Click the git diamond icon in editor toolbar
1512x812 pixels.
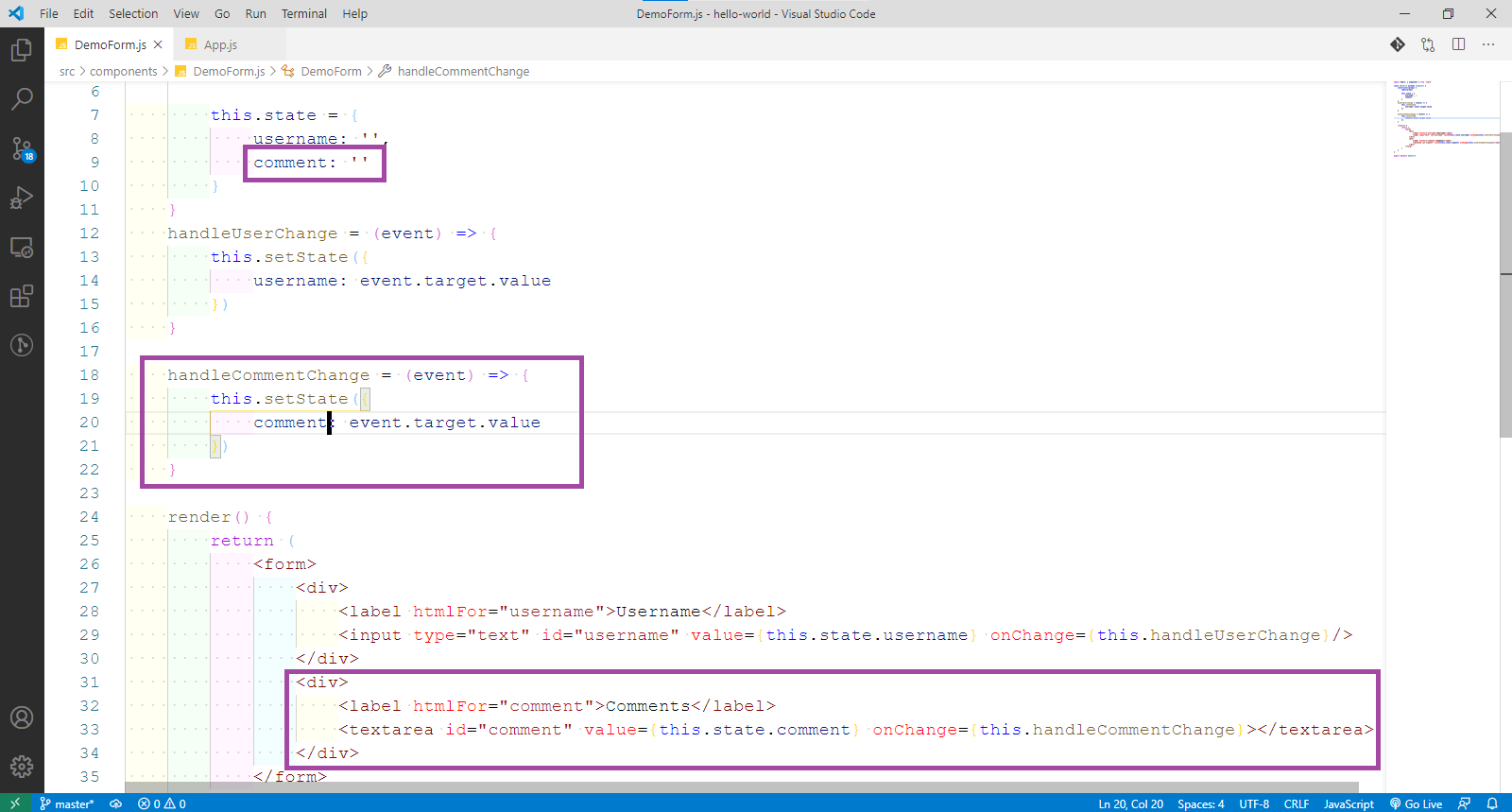pos(1398,44)
